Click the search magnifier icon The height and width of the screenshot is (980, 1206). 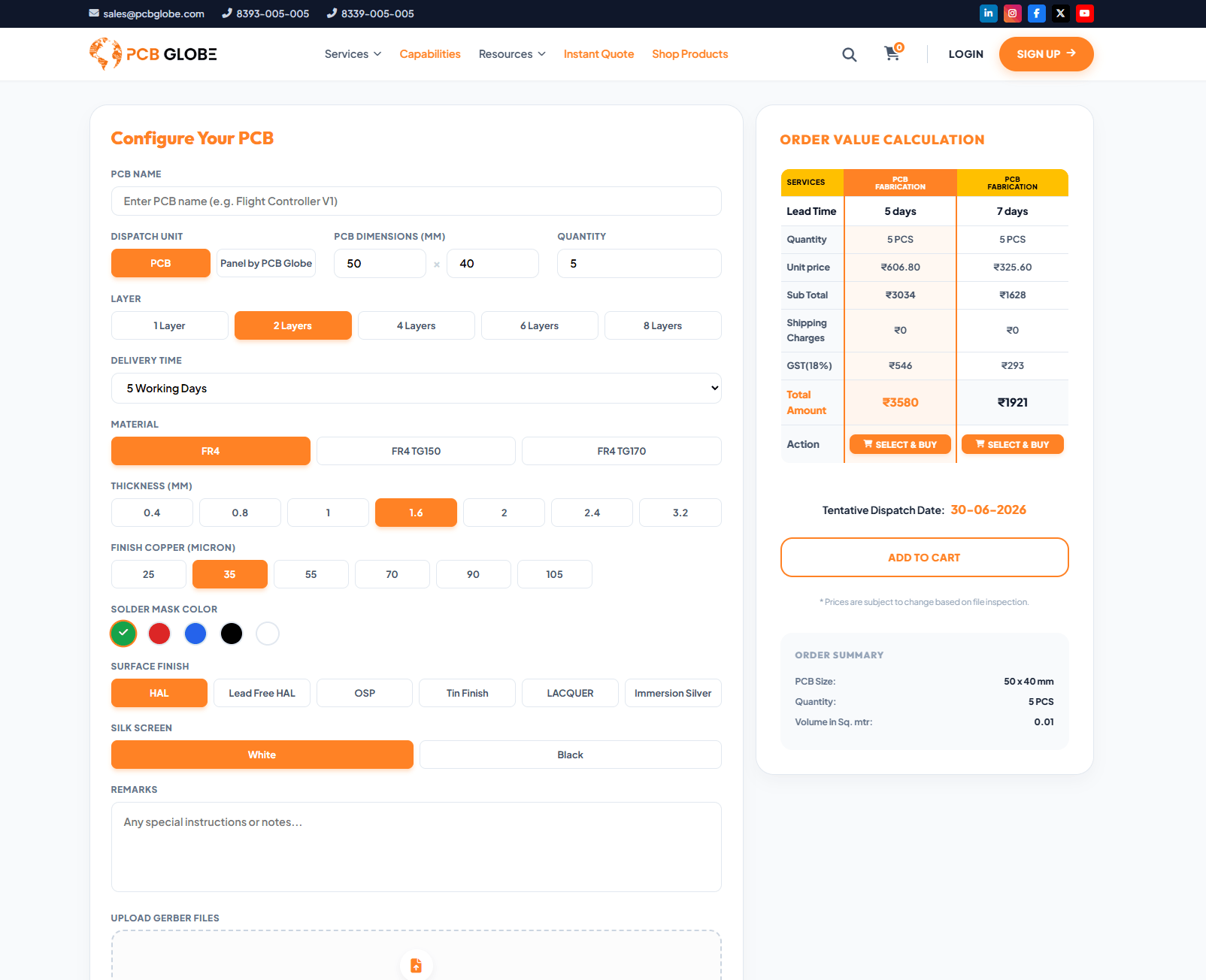[x=849, y=54]
